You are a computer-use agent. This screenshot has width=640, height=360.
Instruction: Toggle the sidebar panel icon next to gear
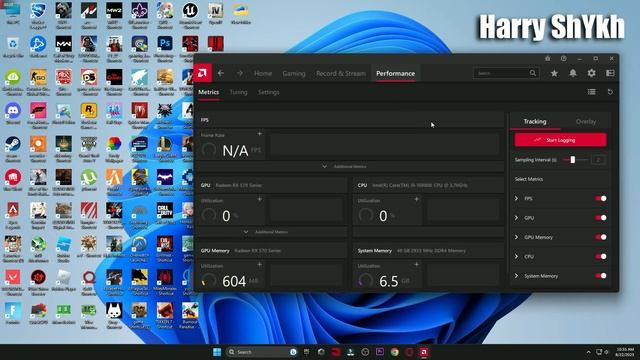coord(610,73)
